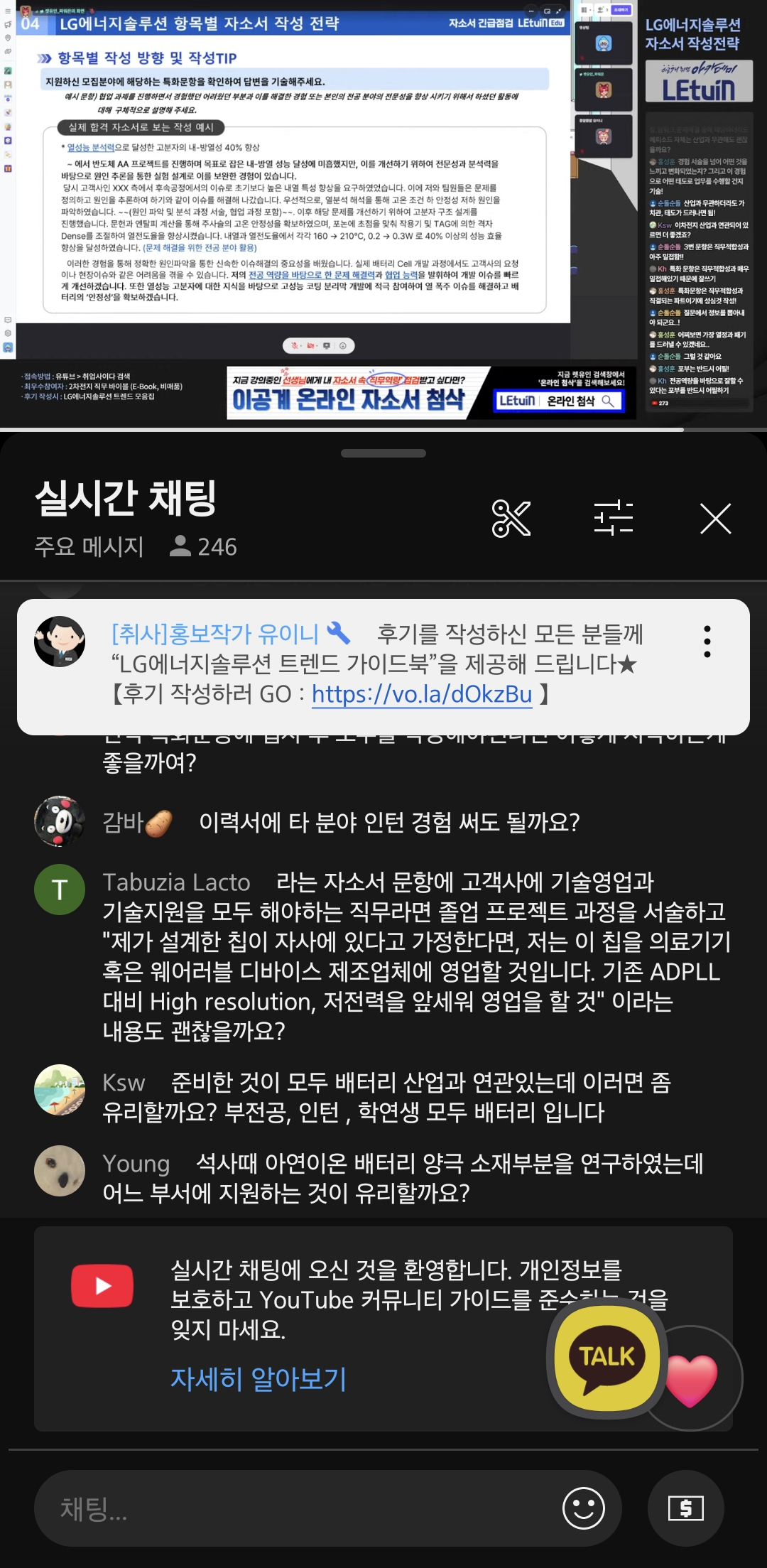767x1568 pixels.
Task: Open pinned message three-dot menu
Action: point(707,642)
